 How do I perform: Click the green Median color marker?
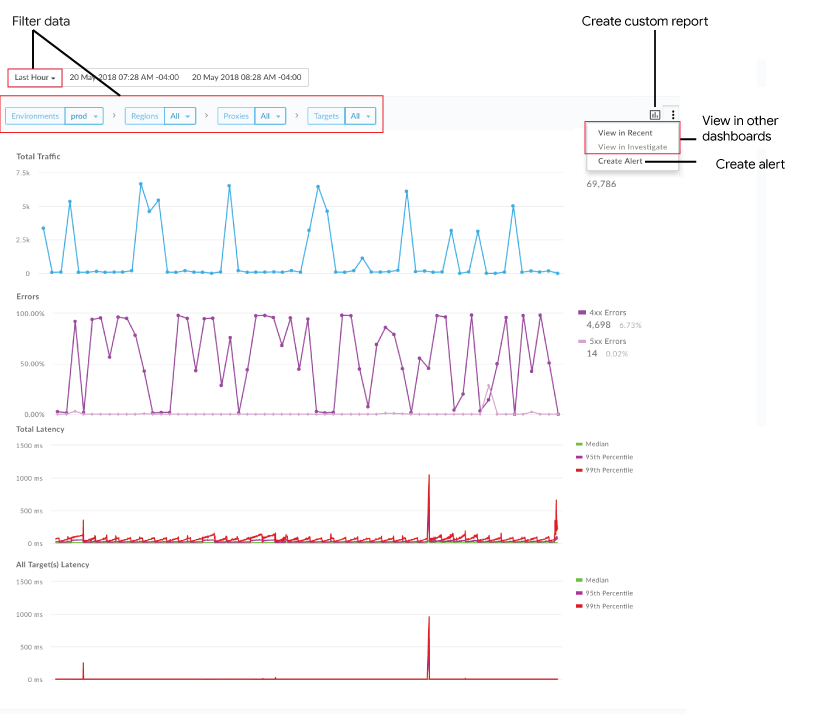[579, 442]
